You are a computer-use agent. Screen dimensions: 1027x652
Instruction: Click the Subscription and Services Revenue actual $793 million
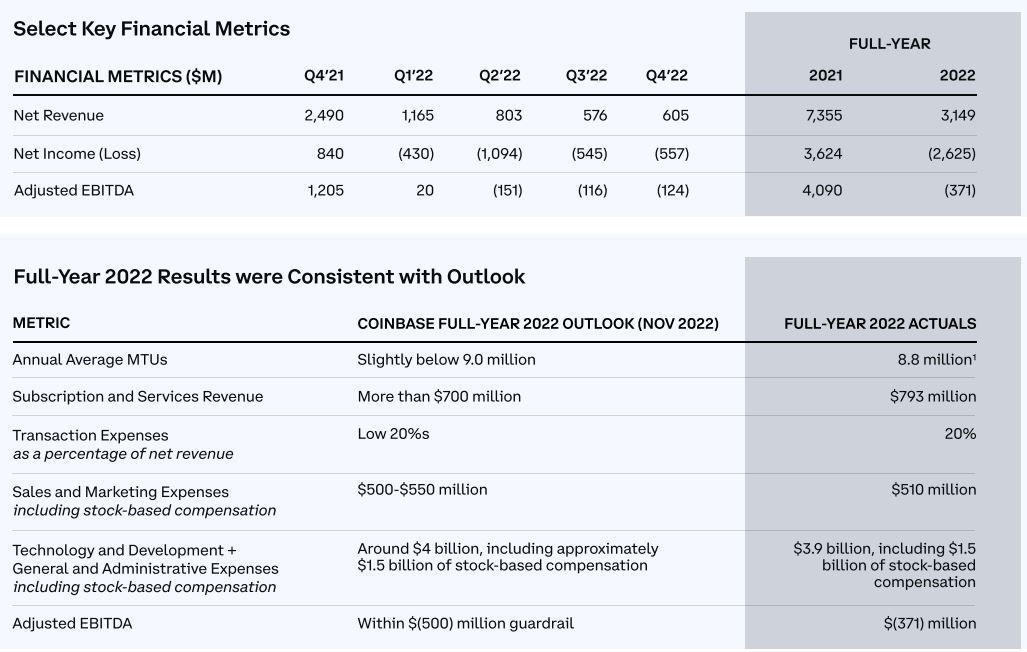(x=932, y=397)
